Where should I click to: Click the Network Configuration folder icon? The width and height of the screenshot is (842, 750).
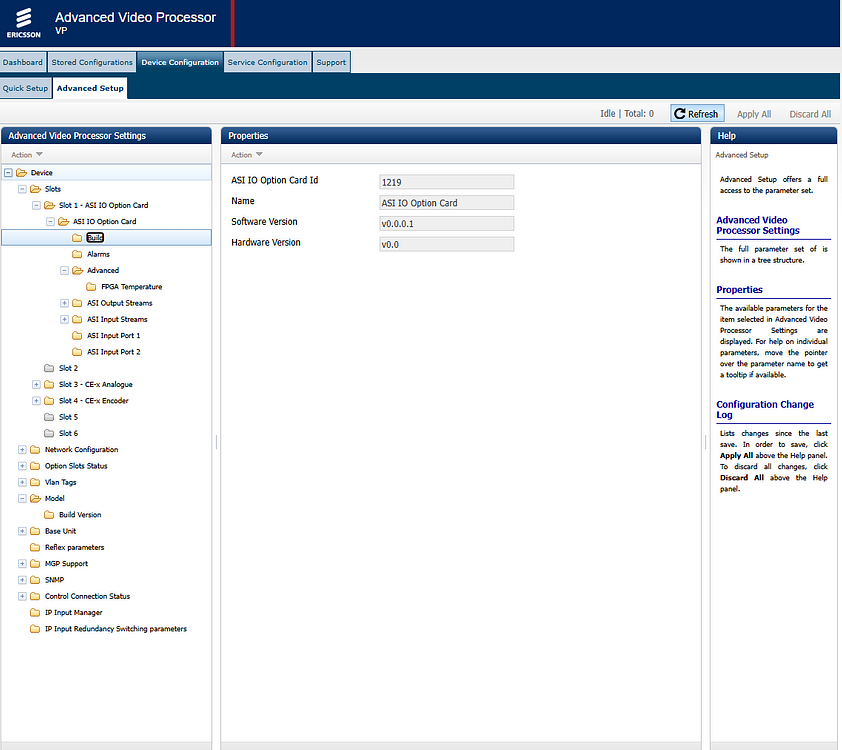35,449
